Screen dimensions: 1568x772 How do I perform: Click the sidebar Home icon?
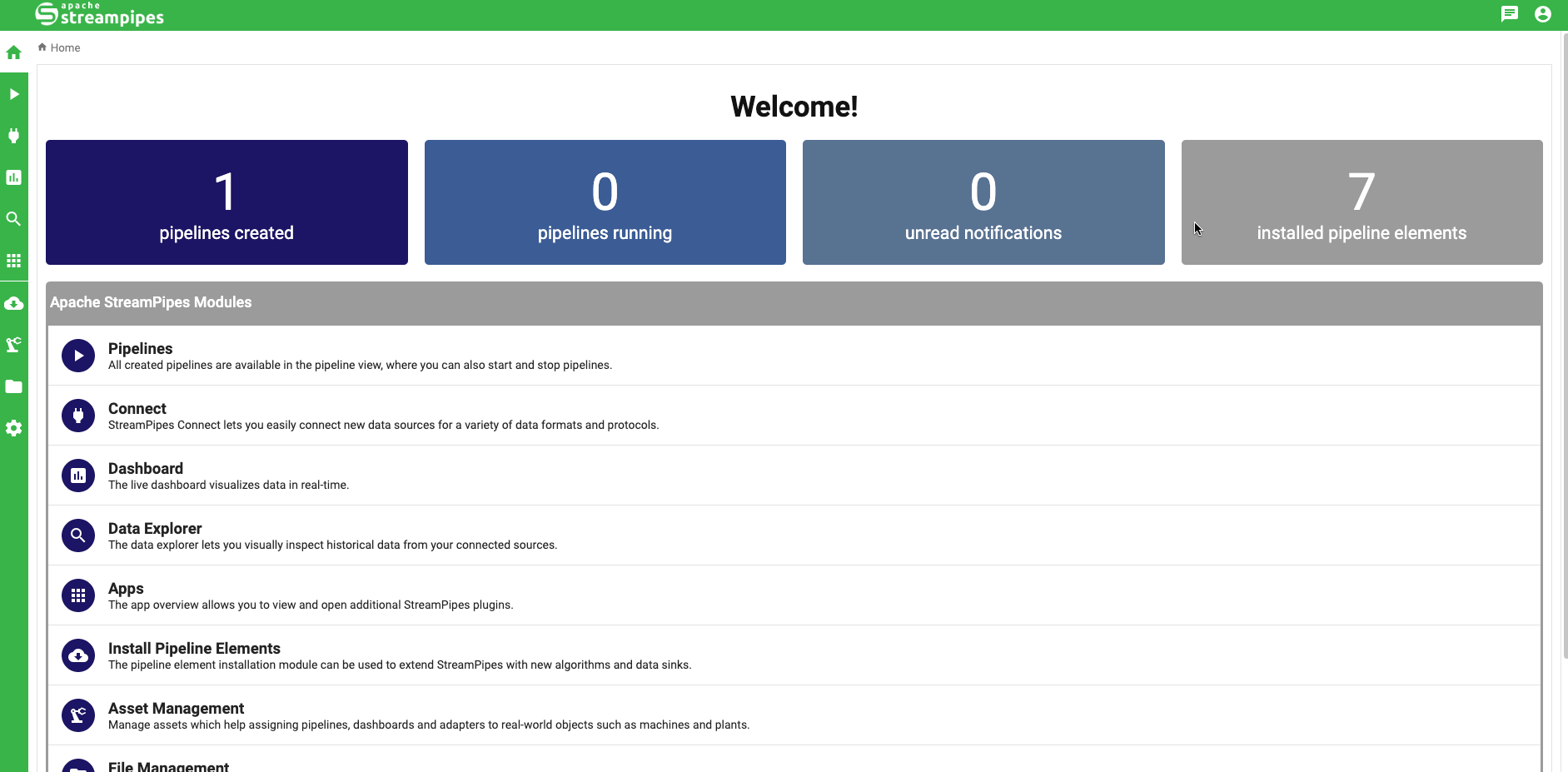coord(13,53)
